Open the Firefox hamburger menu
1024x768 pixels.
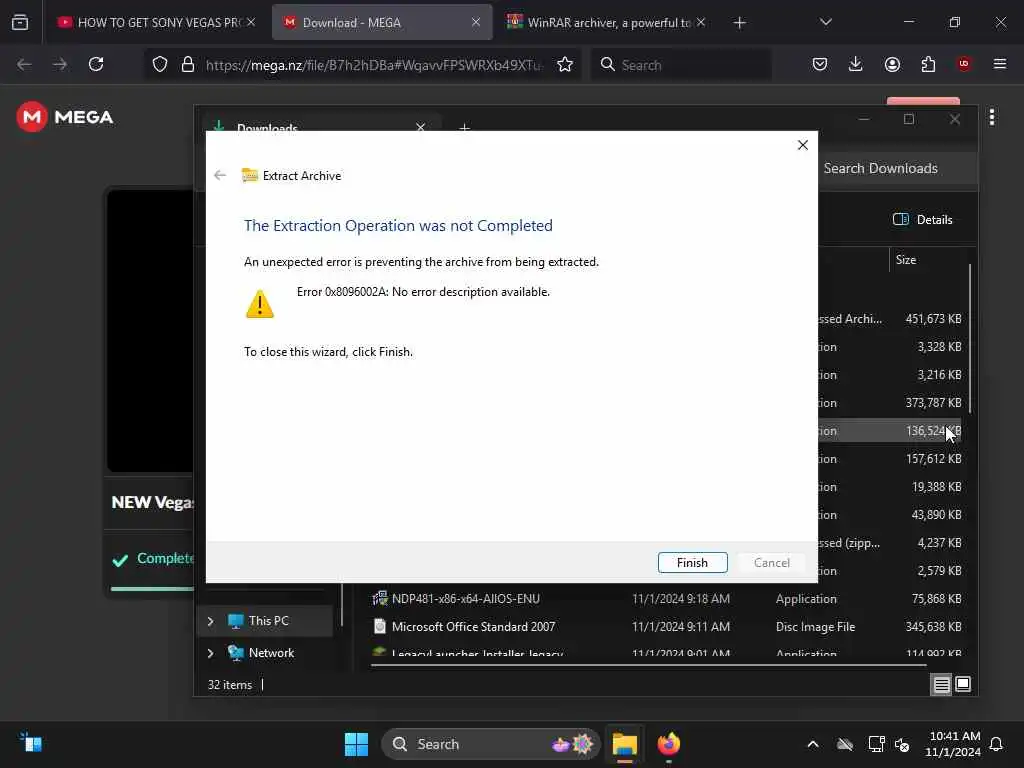(1000, 64)
